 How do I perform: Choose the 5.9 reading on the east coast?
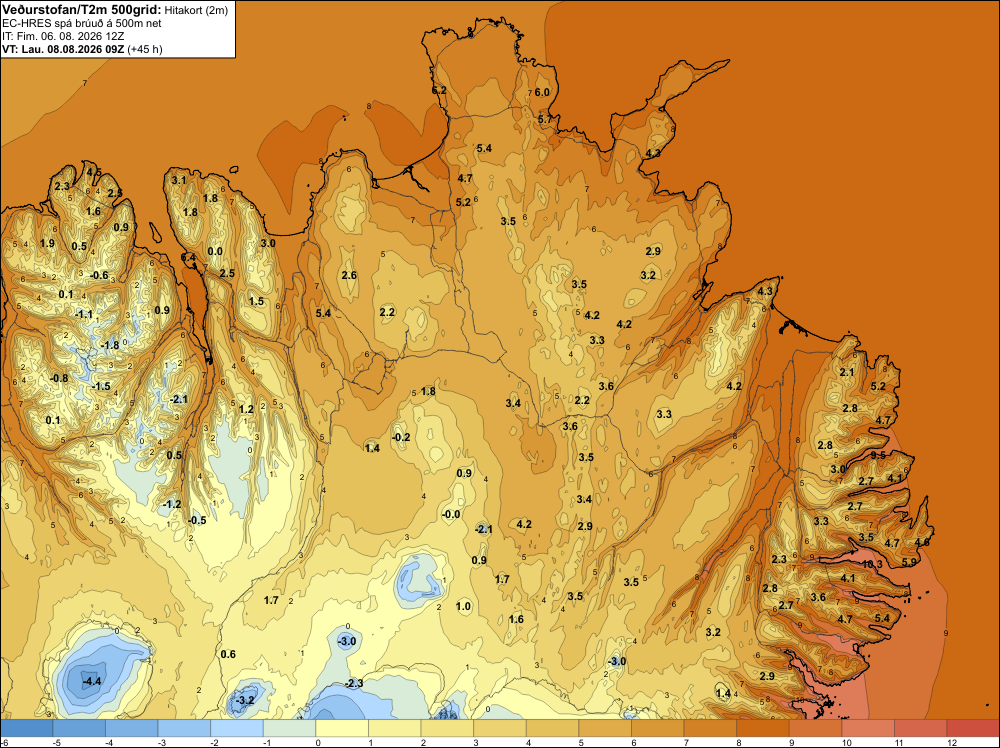coord(909,562)
